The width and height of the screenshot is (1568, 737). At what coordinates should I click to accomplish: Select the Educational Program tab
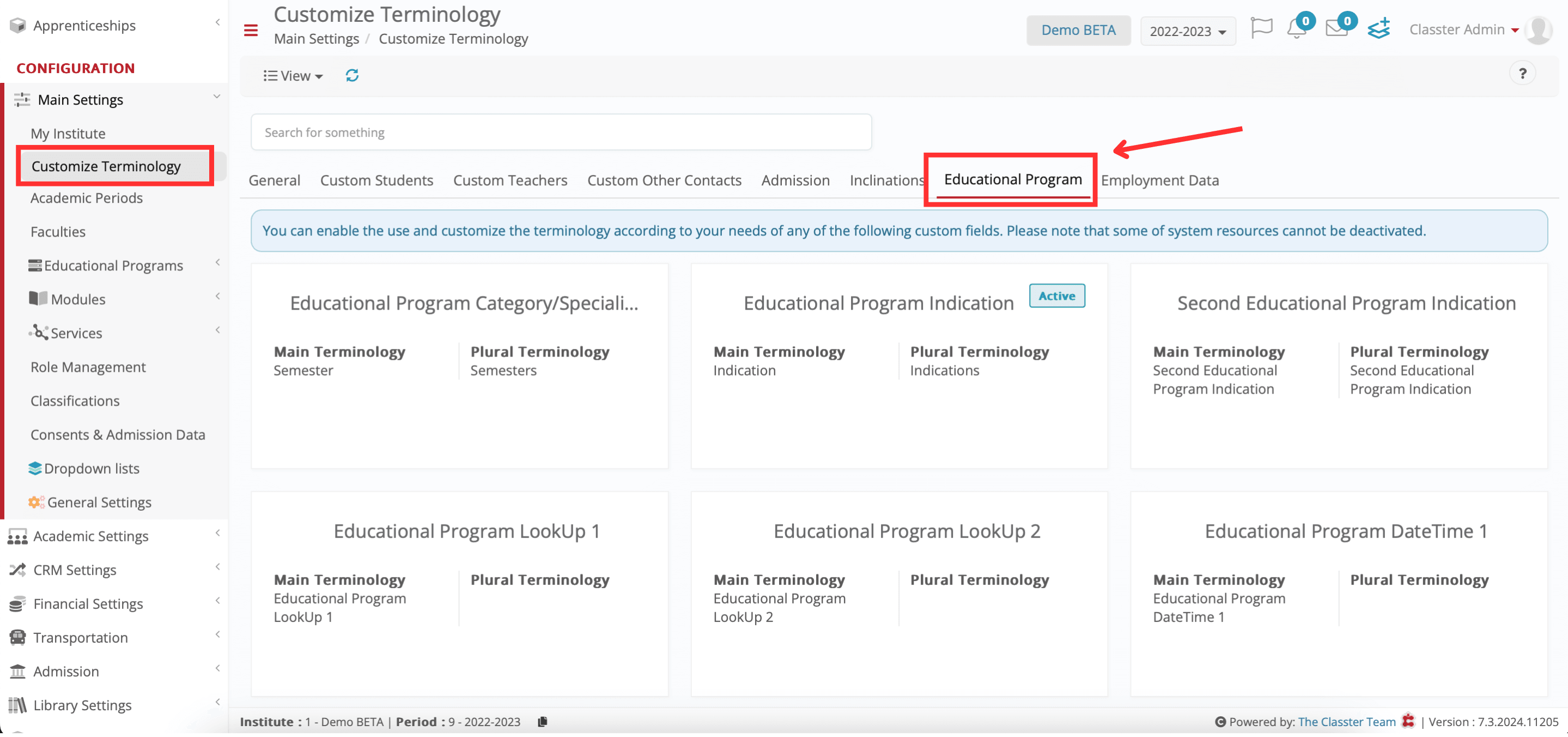[1013, 180]
